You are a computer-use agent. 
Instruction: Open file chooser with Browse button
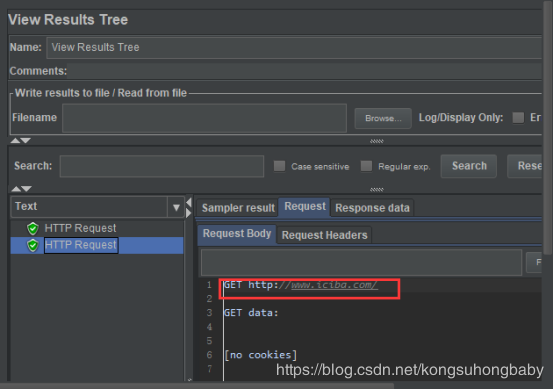pyautogui.click(x=383, y=118)
